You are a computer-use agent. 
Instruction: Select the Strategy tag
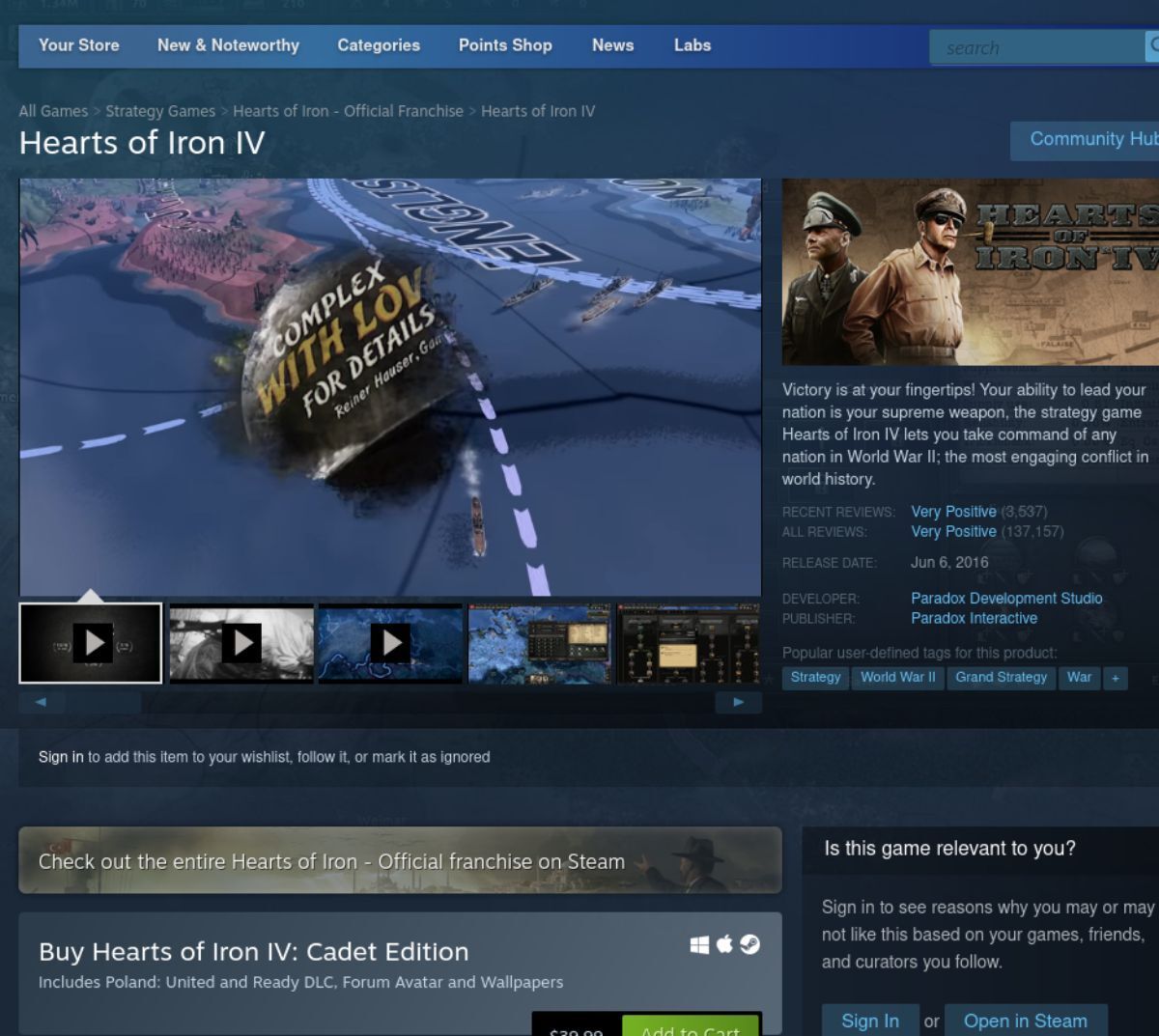click(x=815, y=678)
